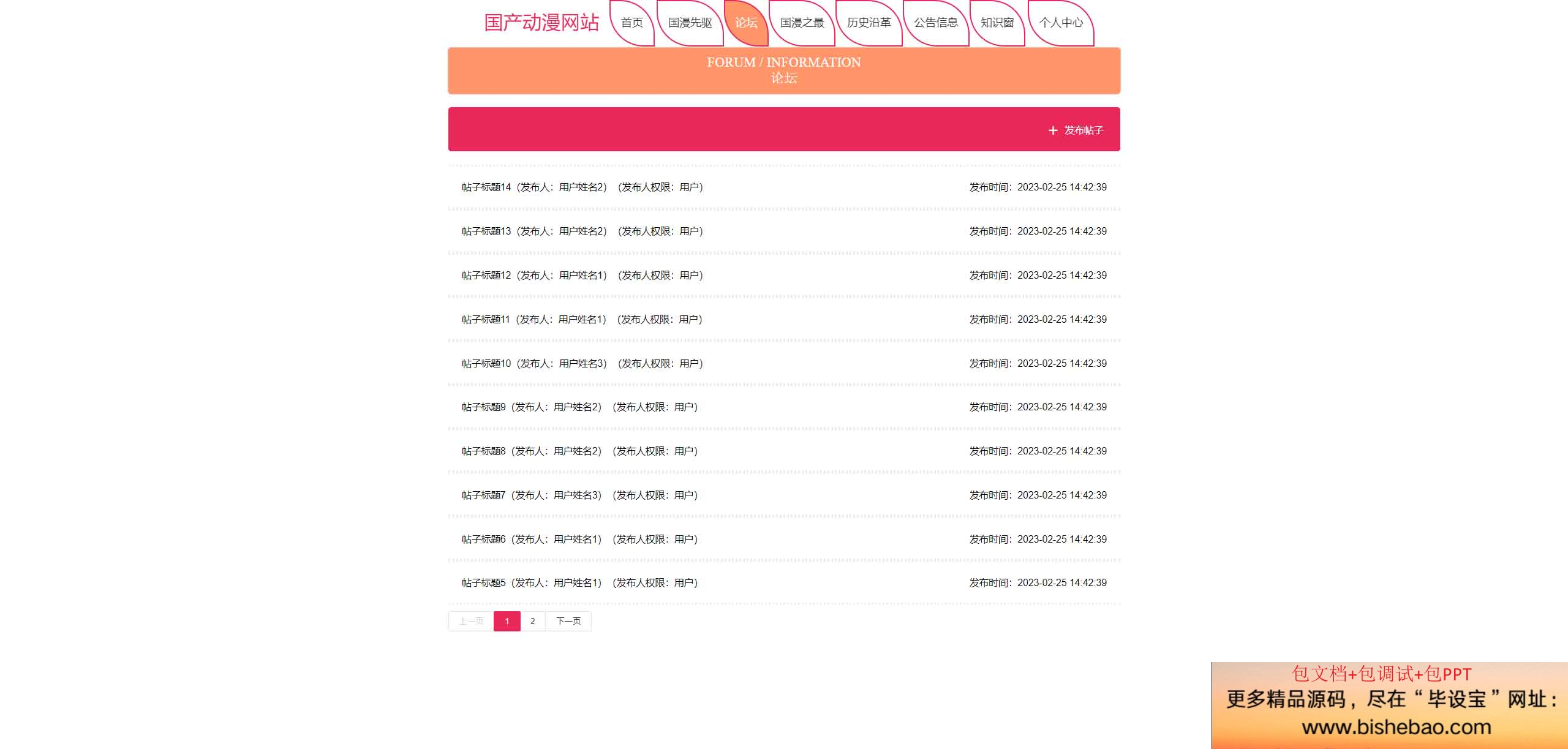Open the 历史沿革 tab
This screenshot has height=749, width=1568.
[869, 23]
